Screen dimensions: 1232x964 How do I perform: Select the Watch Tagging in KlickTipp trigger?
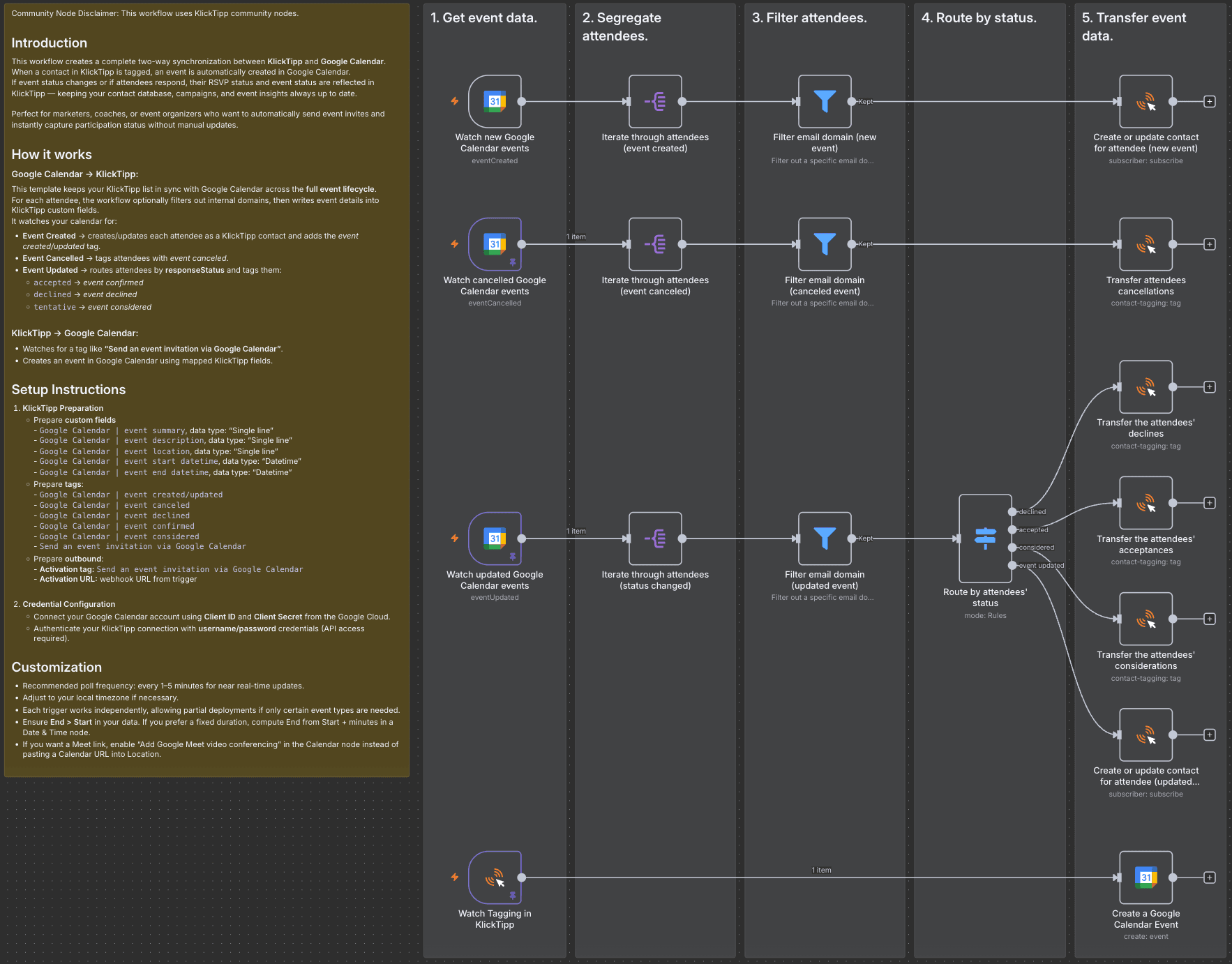(x=495, y=879)
